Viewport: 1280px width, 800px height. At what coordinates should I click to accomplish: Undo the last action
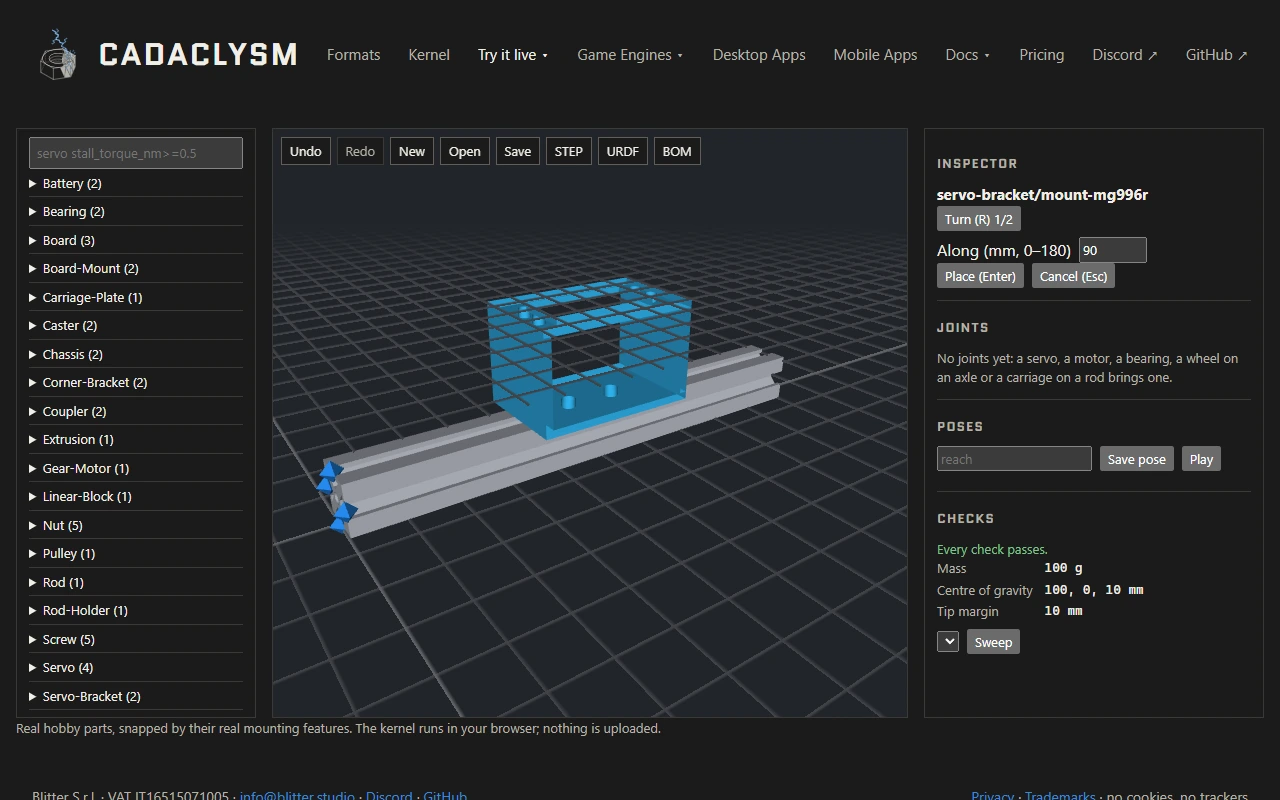306,152
